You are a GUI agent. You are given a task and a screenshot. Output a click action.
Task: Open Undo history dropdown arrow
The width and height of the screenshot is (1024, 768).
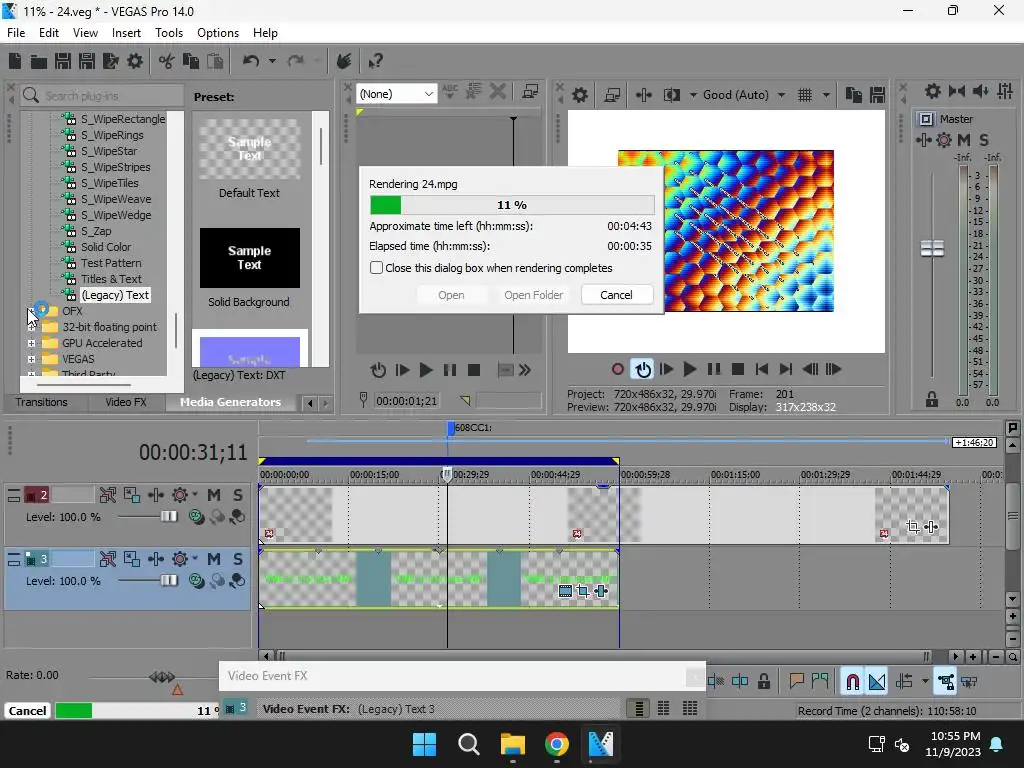click(272, 61)
